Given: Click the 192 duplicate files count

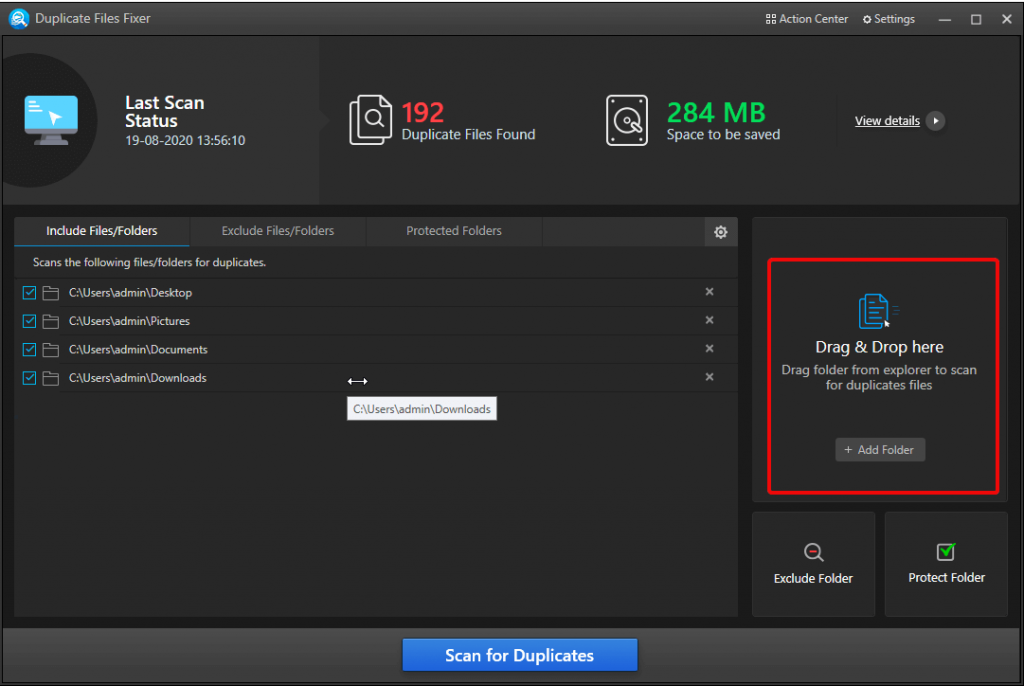Looking at the screenshot, I should coord(423,113).
